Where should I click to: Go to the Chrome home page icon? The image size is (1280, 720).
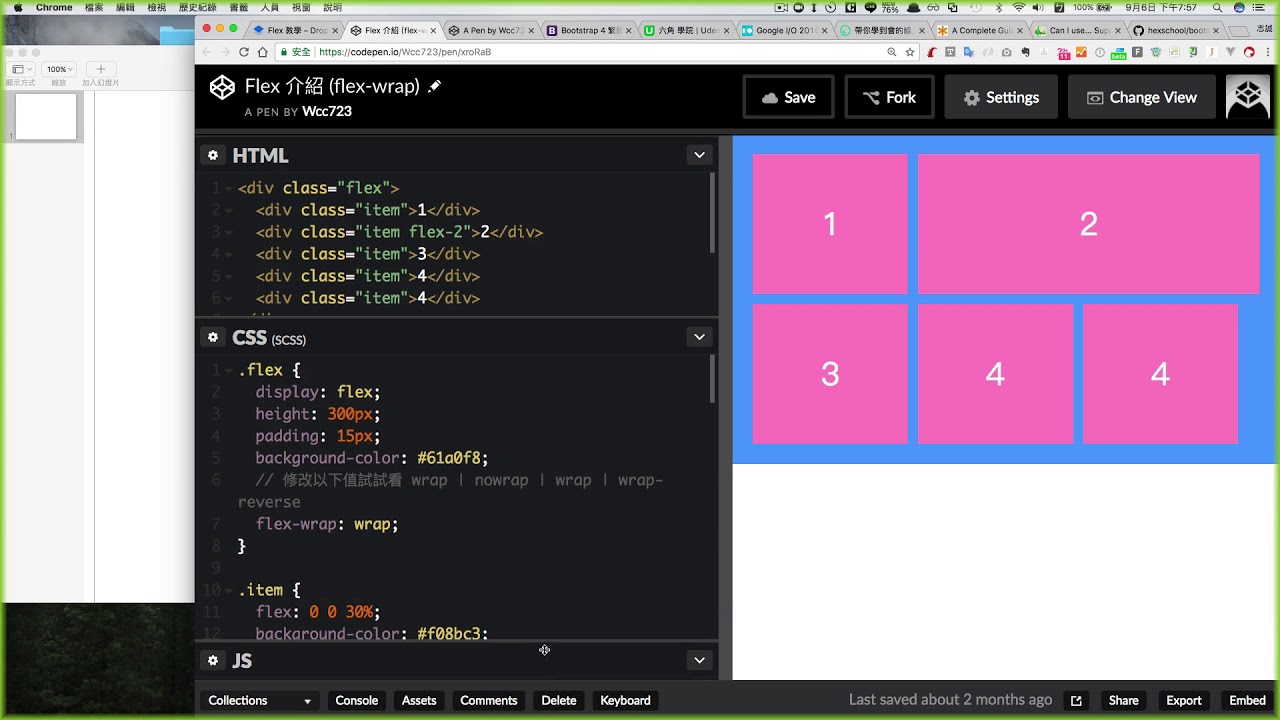tap(263, 52)
